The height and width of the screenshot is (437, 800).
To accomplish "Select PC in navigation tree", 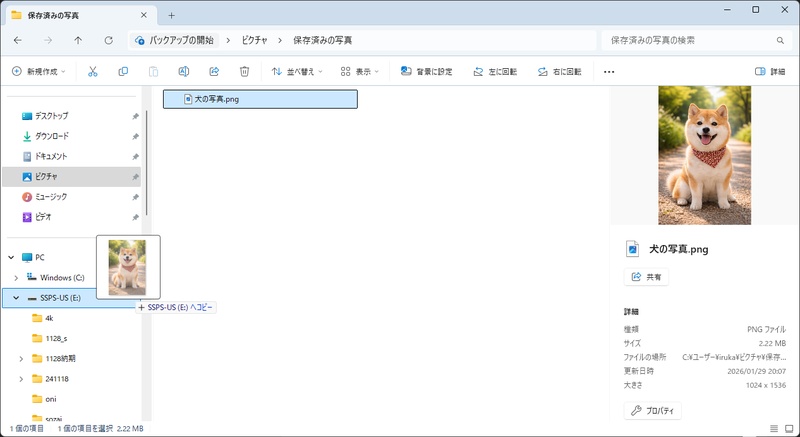I will pyautogui.click(x=40, y=258).
